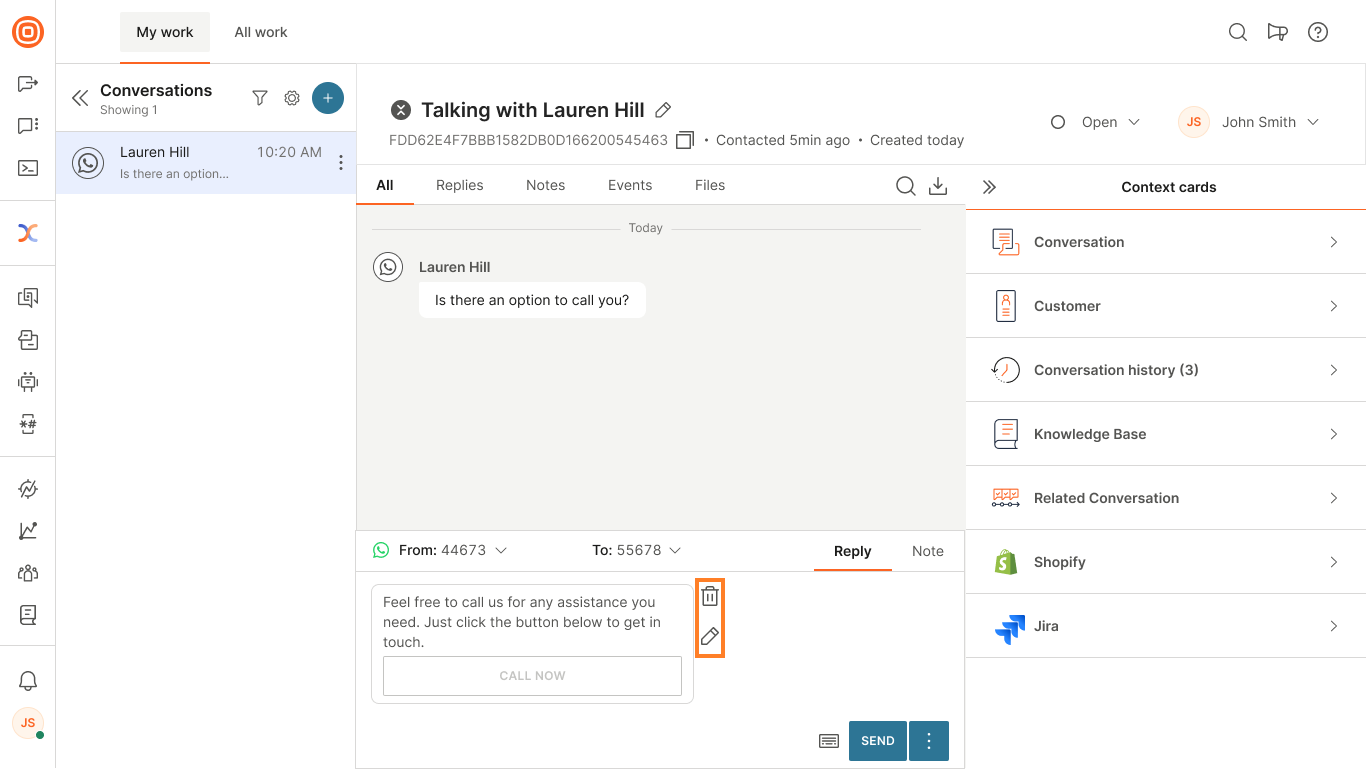This screenshot has height=769, width=1366.
Task: Open the templates keyboard icon
Action: tap(828, 741)
